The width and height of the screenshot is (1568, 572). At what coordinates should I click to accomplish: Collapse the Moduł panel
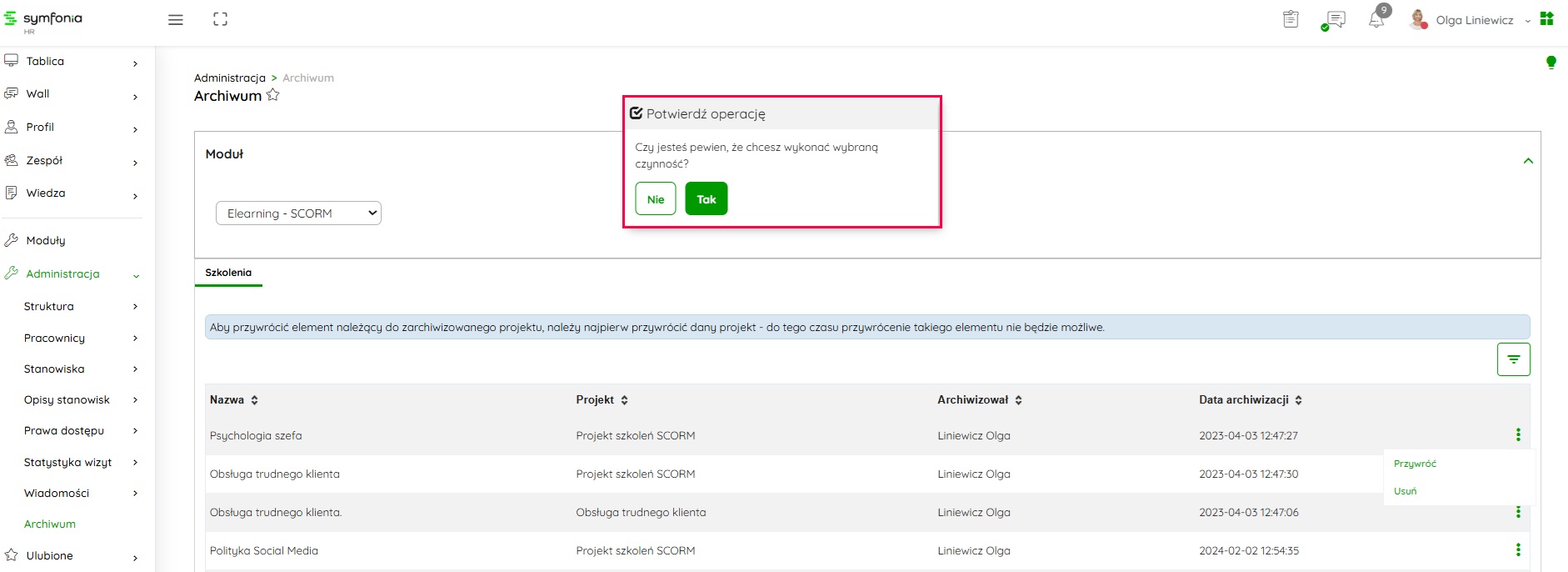[x=1527, y=161]
